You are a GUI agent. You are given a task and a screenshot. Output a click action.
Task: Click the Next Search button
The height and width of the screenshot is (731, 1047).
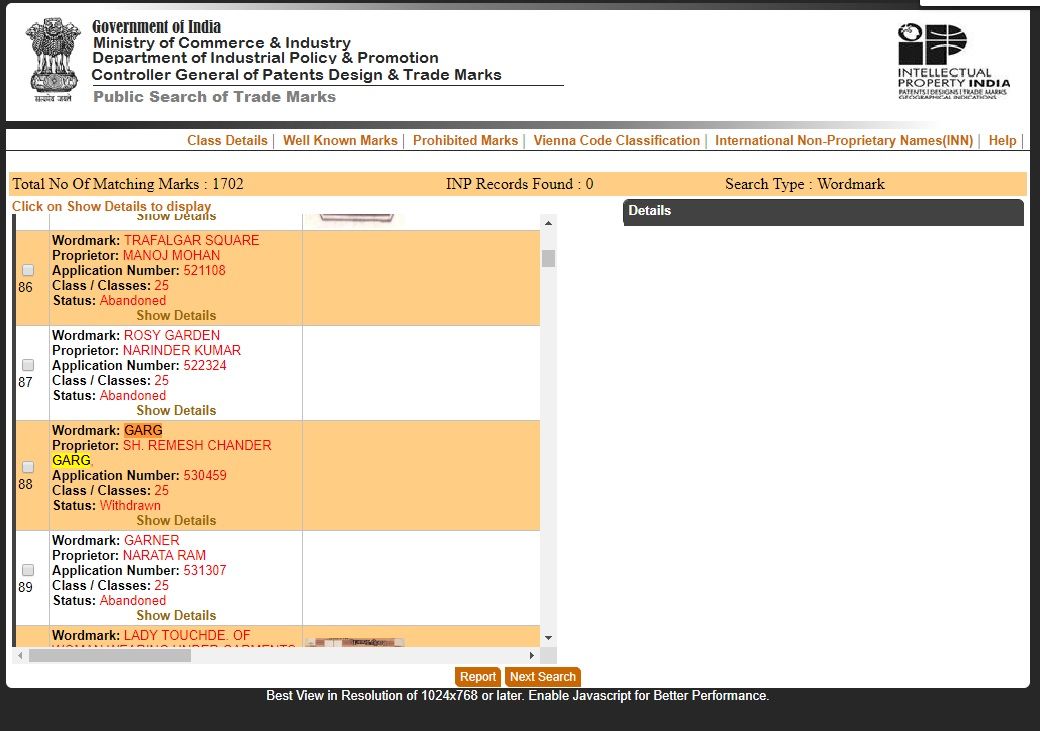pos(542,676)
